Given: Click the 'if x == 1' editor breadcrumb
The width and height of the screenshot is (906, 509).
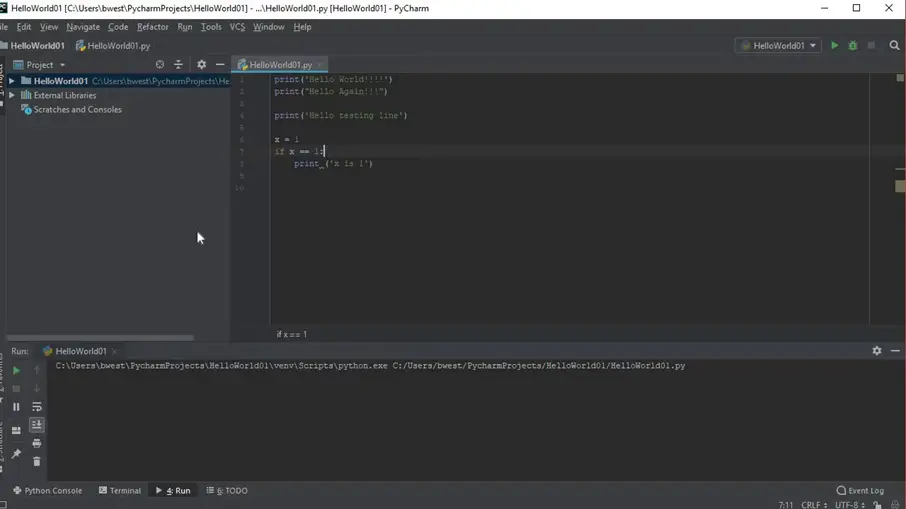Looking at the screenshot, I should tap(292, 334).
